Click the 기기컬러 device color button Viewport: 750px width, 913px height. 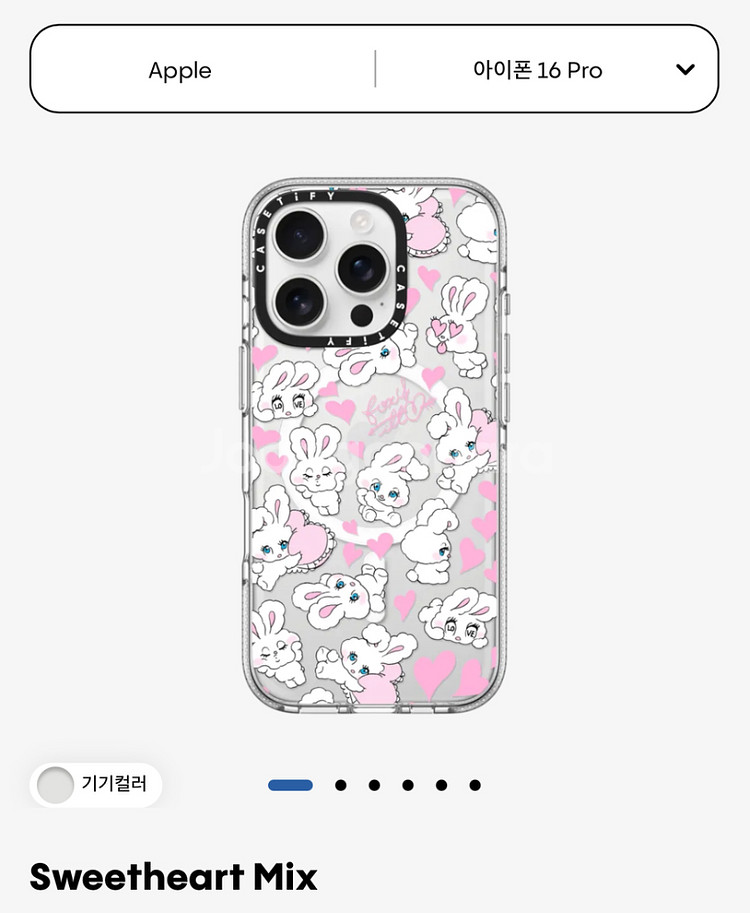tap(96, 784)
